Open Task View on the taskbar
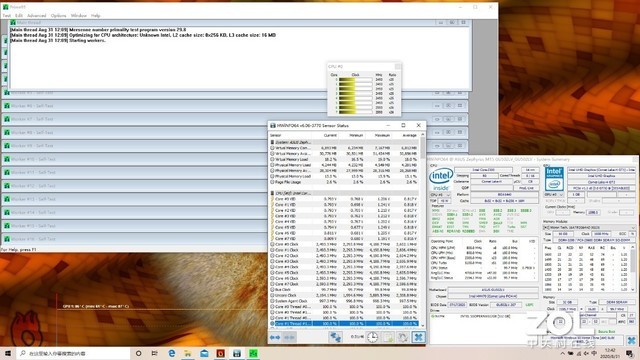Screen dimensions: 640x360 coord(155,353)
